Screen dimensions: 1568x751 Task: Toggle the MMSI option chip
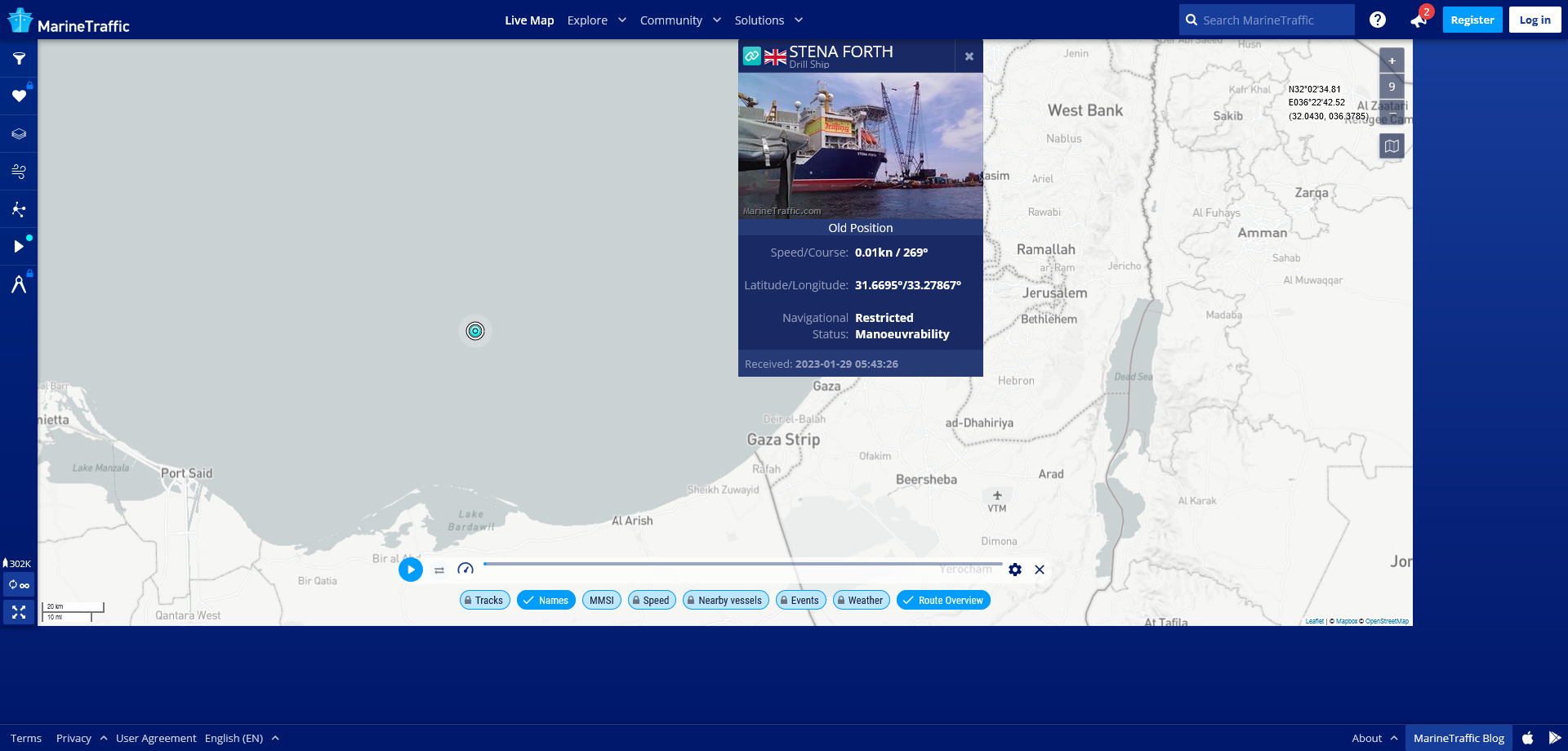601,600
